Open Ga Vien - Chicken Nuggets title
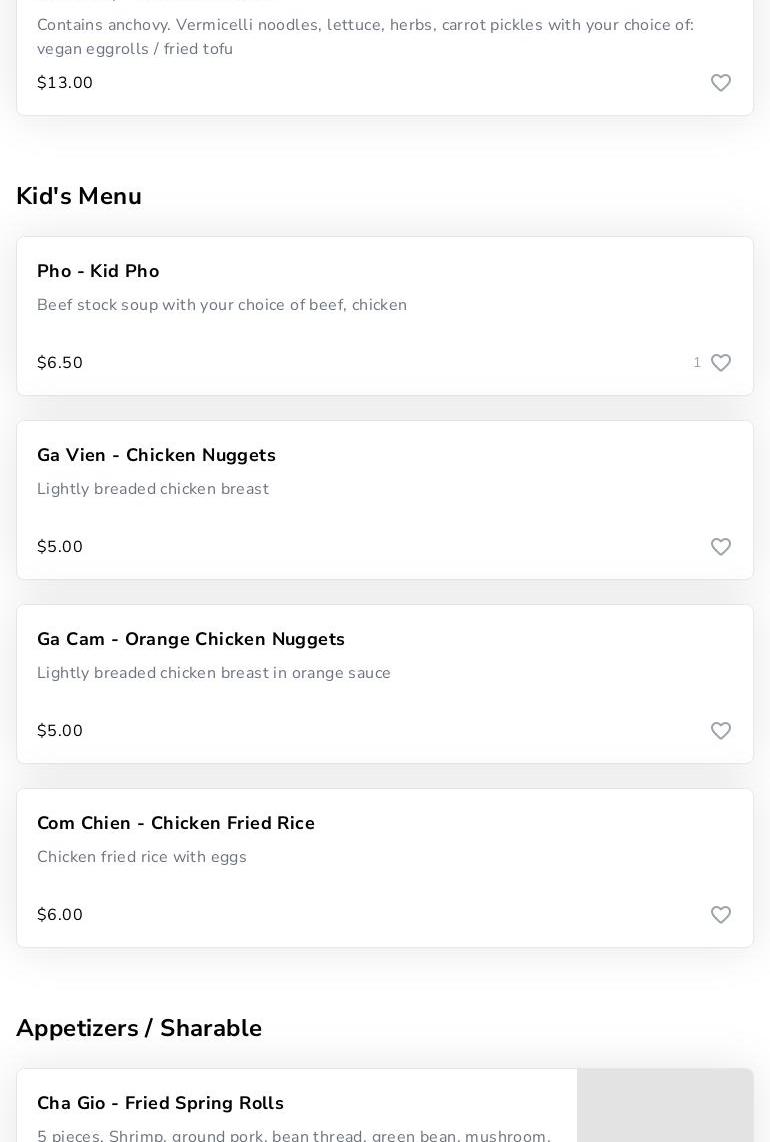770x1142 pixels. tap(156, 455)
